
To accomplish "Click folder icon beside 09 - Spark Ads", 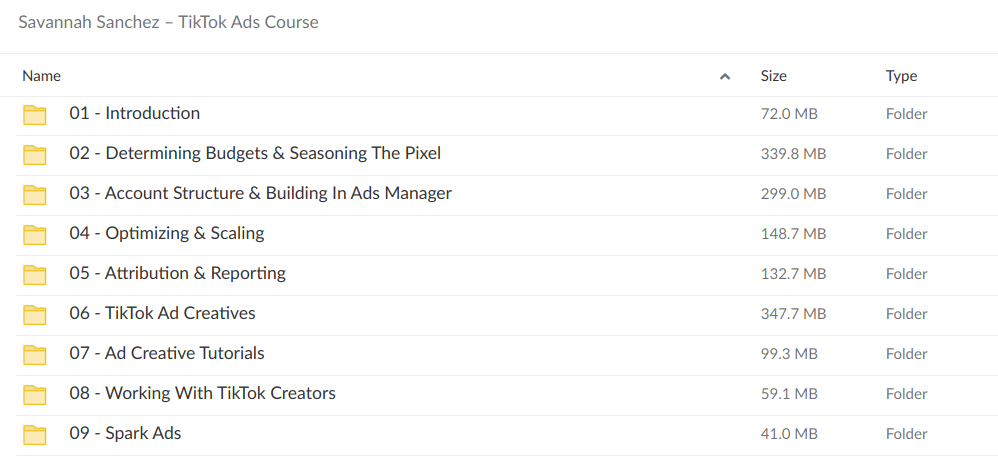I will (35, 434).
